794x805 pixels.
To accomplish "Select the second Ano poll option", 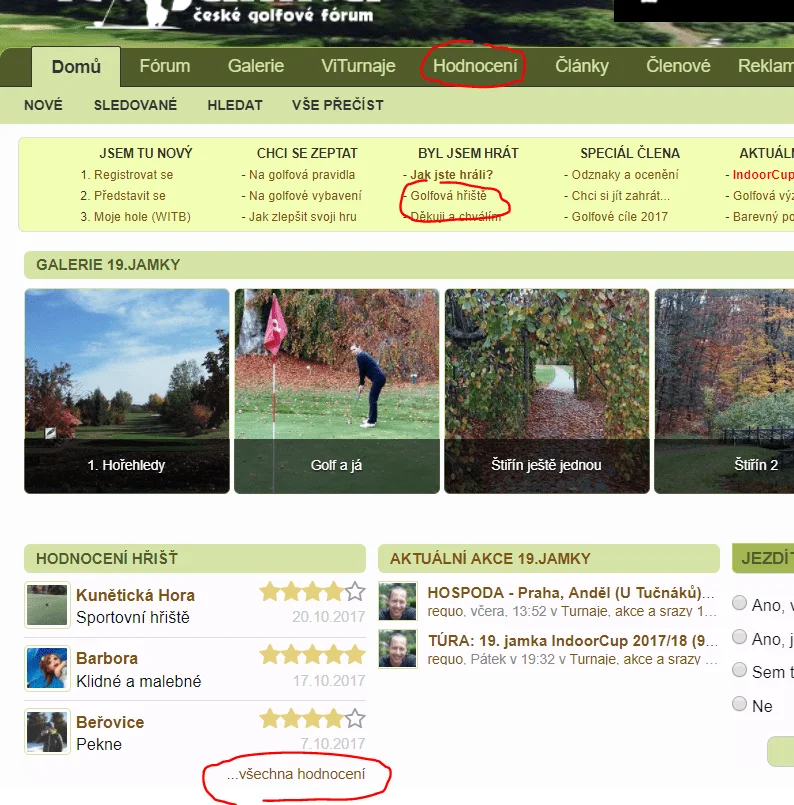I will pyautogui.click(x=739, y=637).
